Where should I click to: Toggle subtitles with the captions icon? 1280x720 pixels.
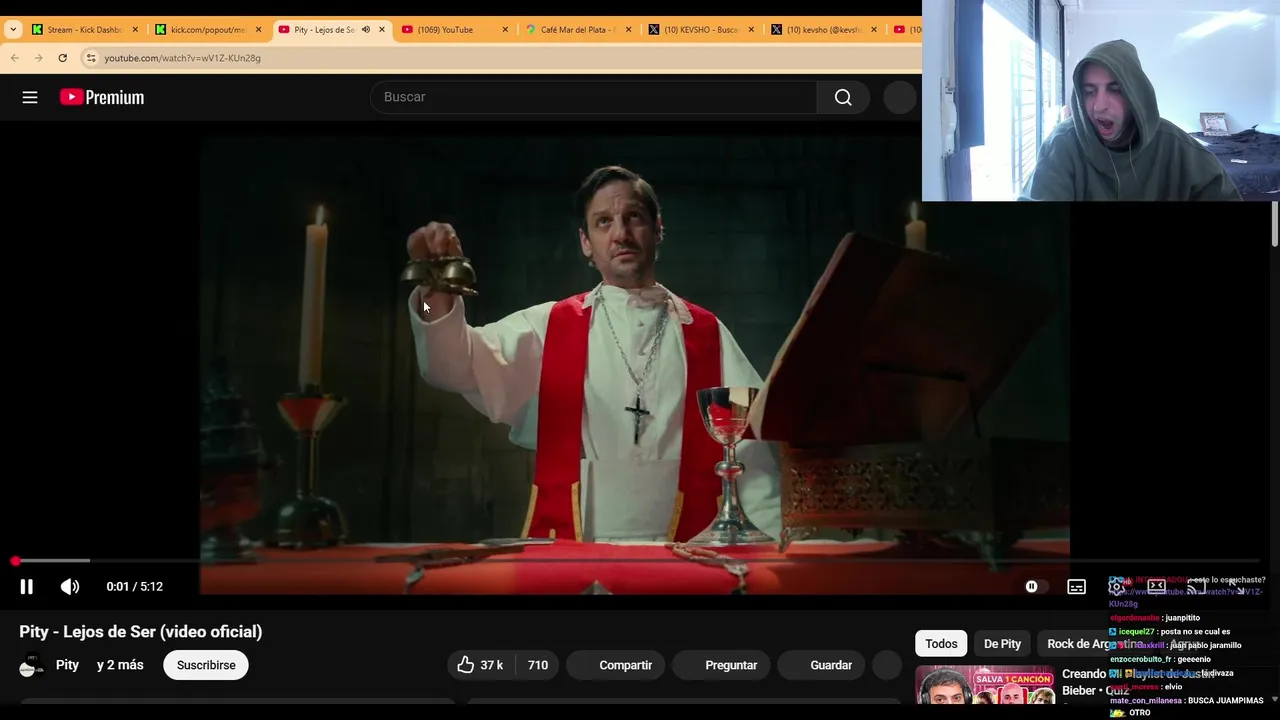(1076, 587)
